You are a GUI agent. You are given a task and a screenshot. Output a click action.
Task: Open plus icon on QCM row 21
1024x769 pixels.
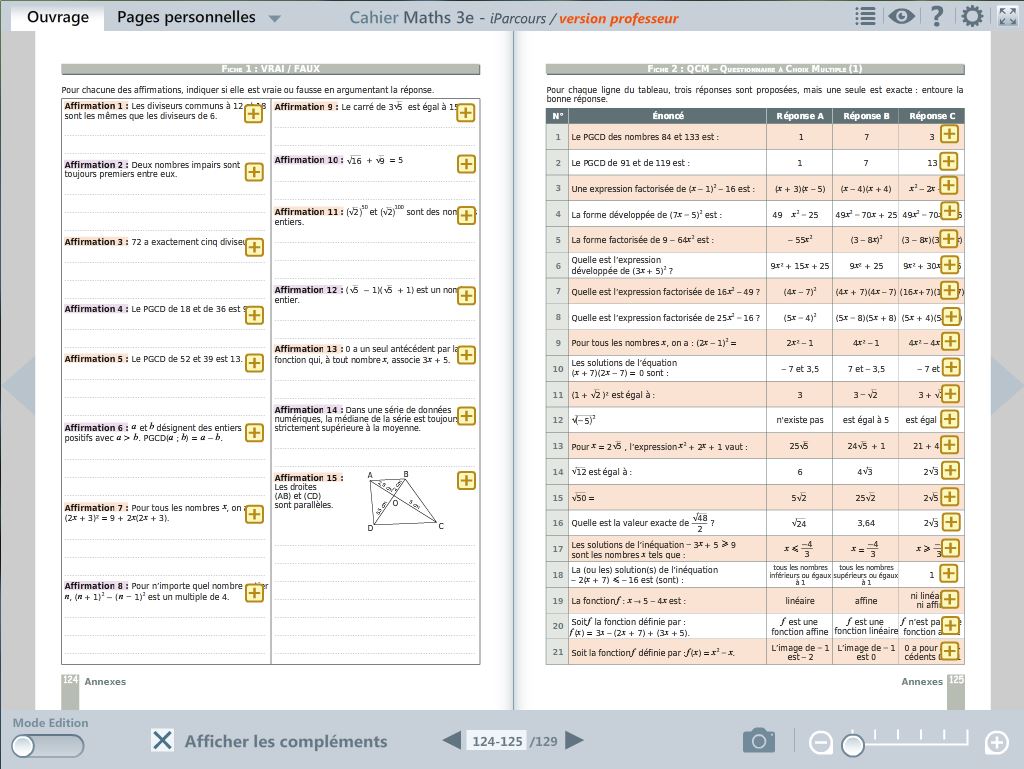[950, 651]
